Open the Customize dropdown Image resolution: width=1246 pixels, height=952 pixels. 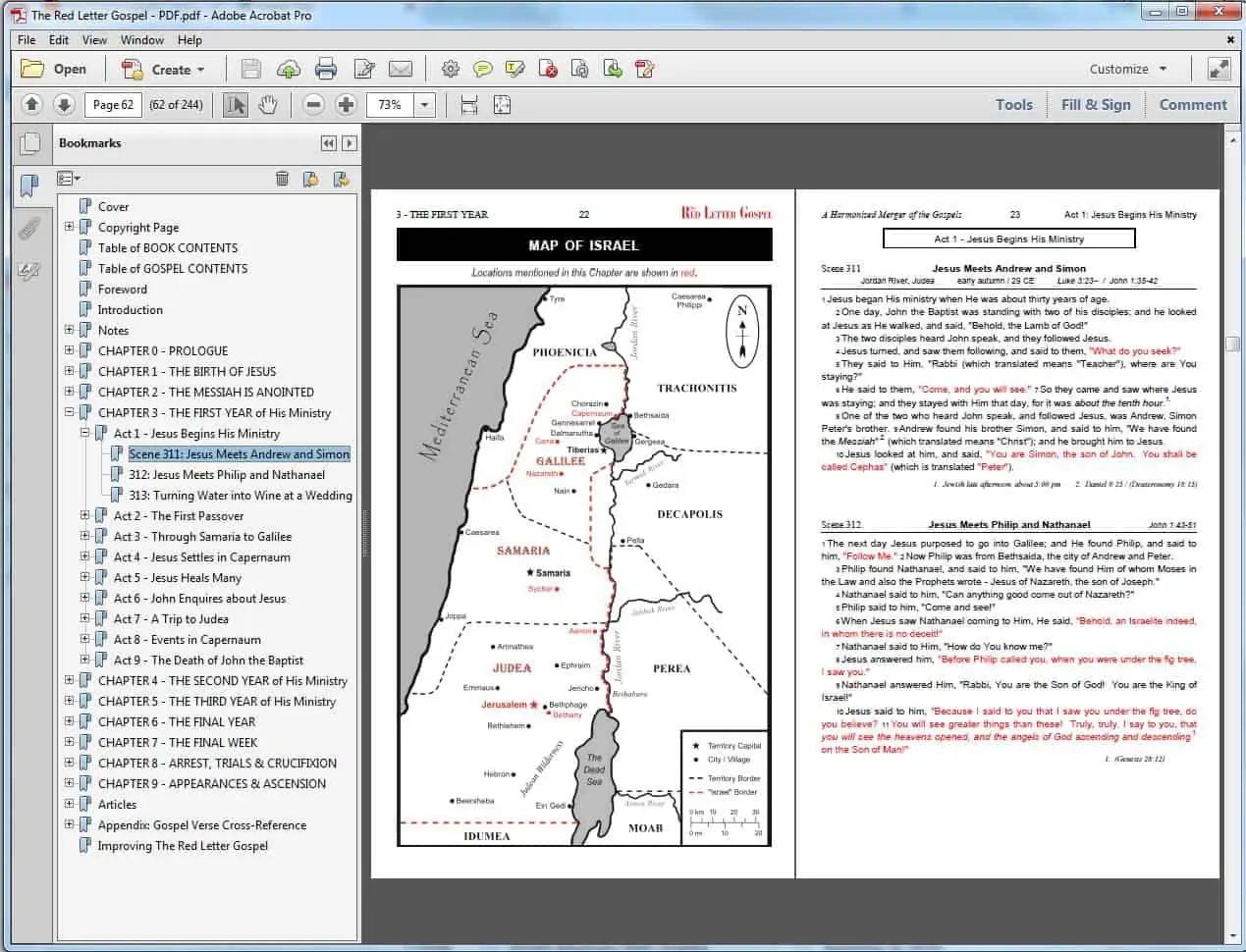[1128, 69]
